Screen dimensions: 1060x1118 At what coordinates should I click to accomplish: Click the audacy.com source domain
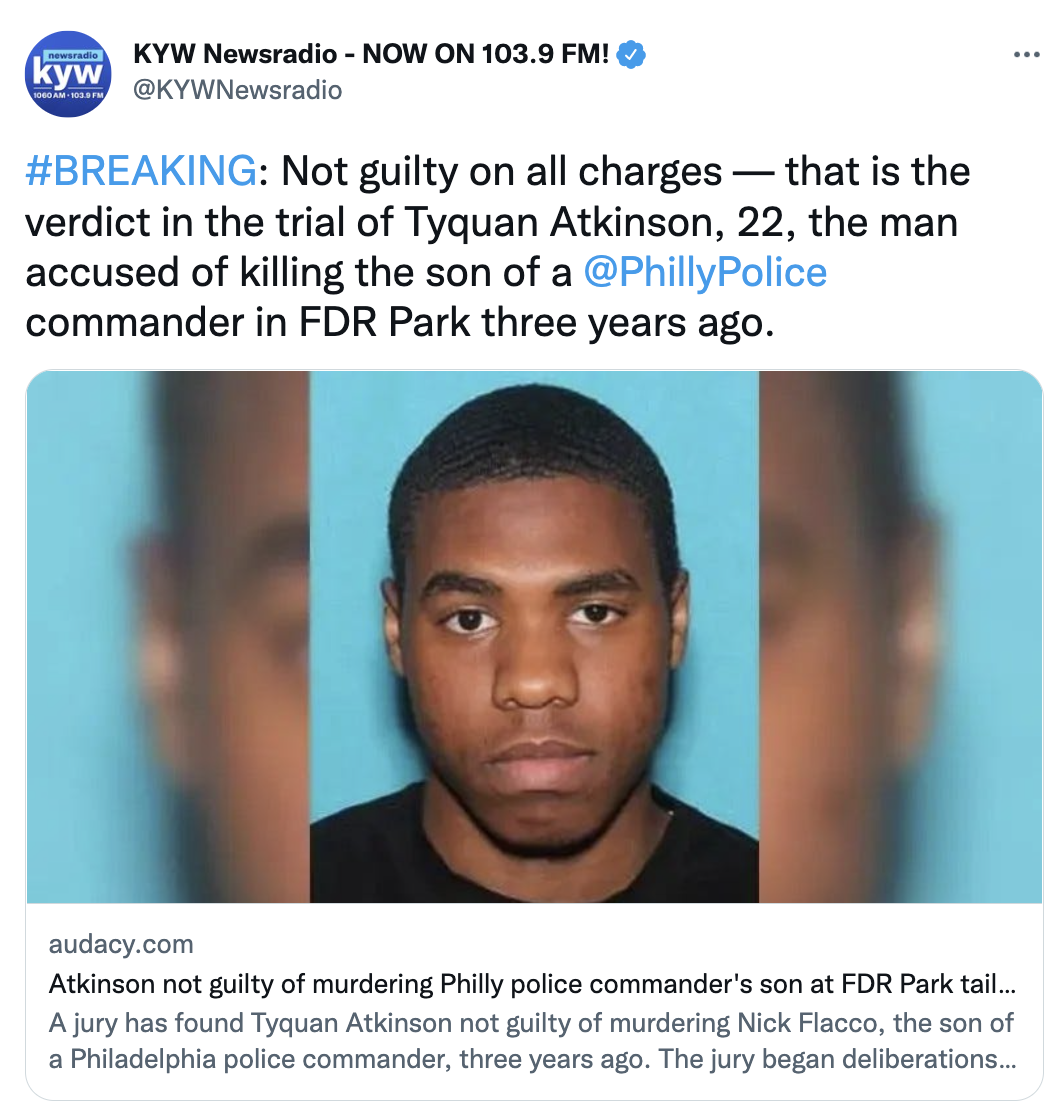click(x=121, y=943)
